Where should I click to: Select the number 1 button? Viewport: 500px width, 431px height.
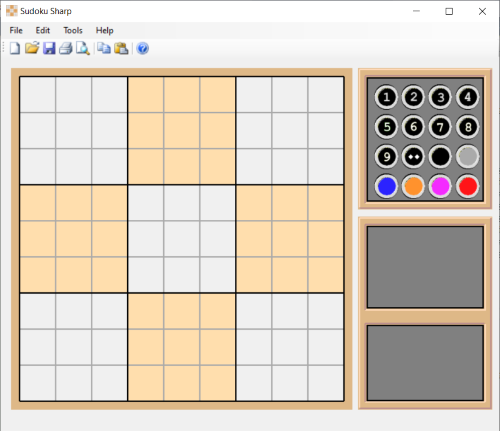(x=386, y=97)
